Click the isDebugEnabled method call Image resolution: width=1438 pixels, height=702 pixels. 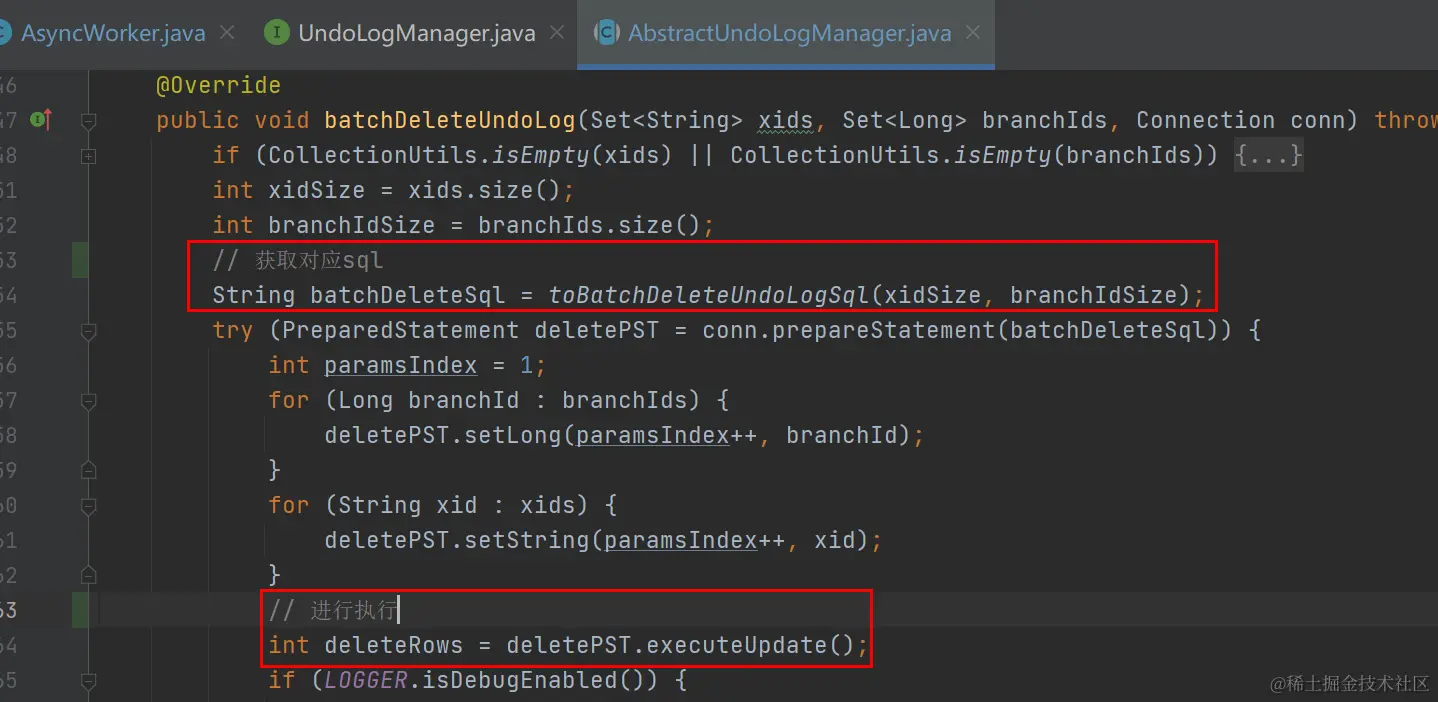tap(520, 680)
